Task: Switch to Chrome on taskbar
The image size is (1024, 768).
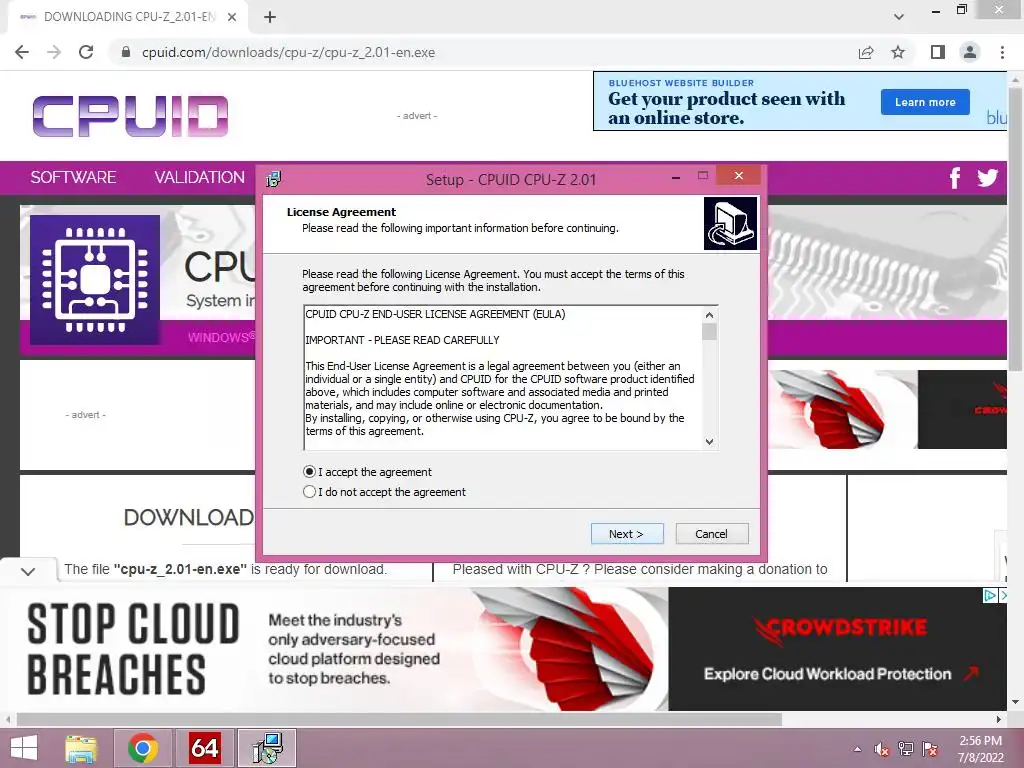Action: [143, 748]
